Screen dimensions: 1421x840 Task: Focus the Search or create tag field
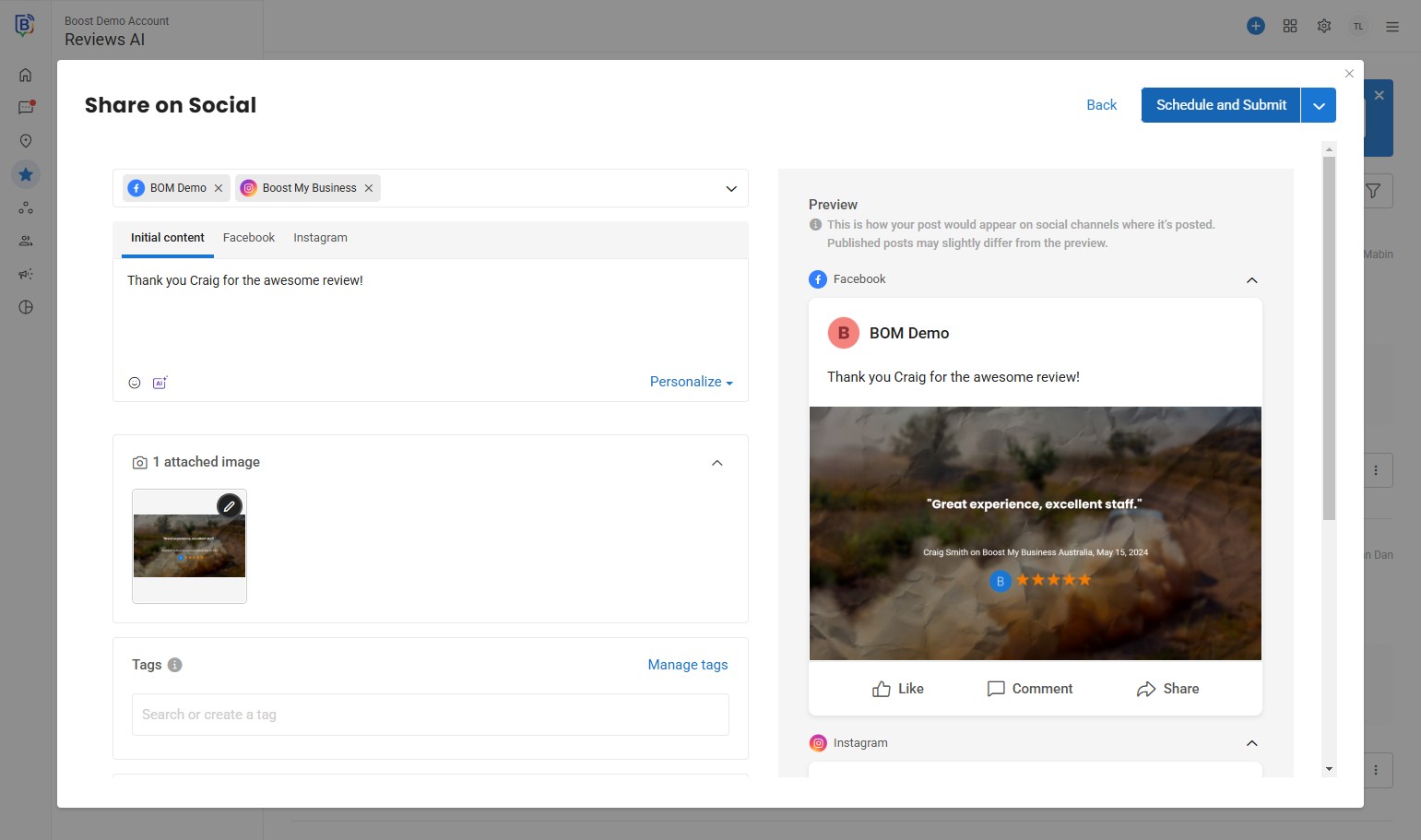430,715
